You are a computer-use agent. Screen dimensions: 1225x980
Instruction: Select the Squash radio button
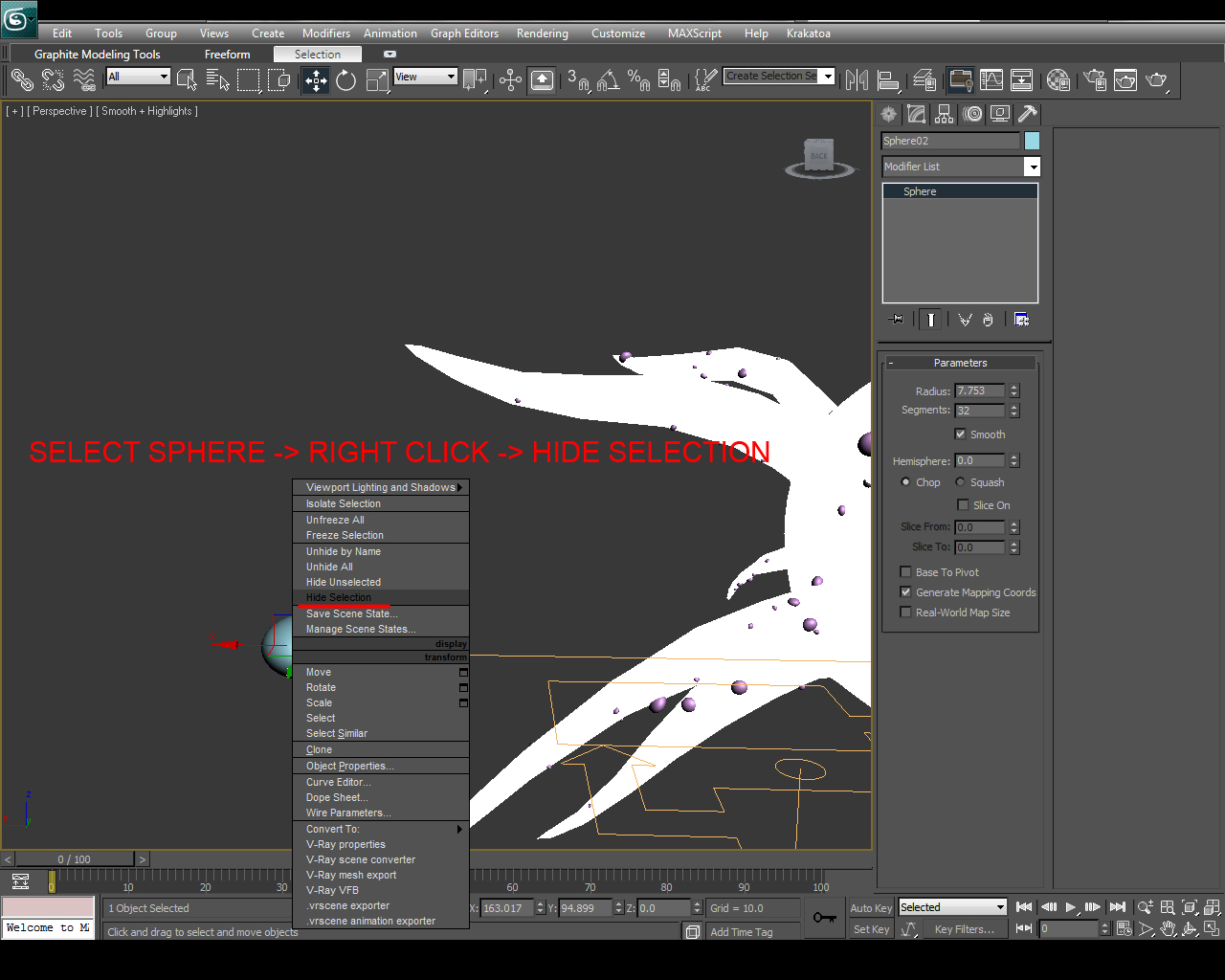click(x=960, y=482)
